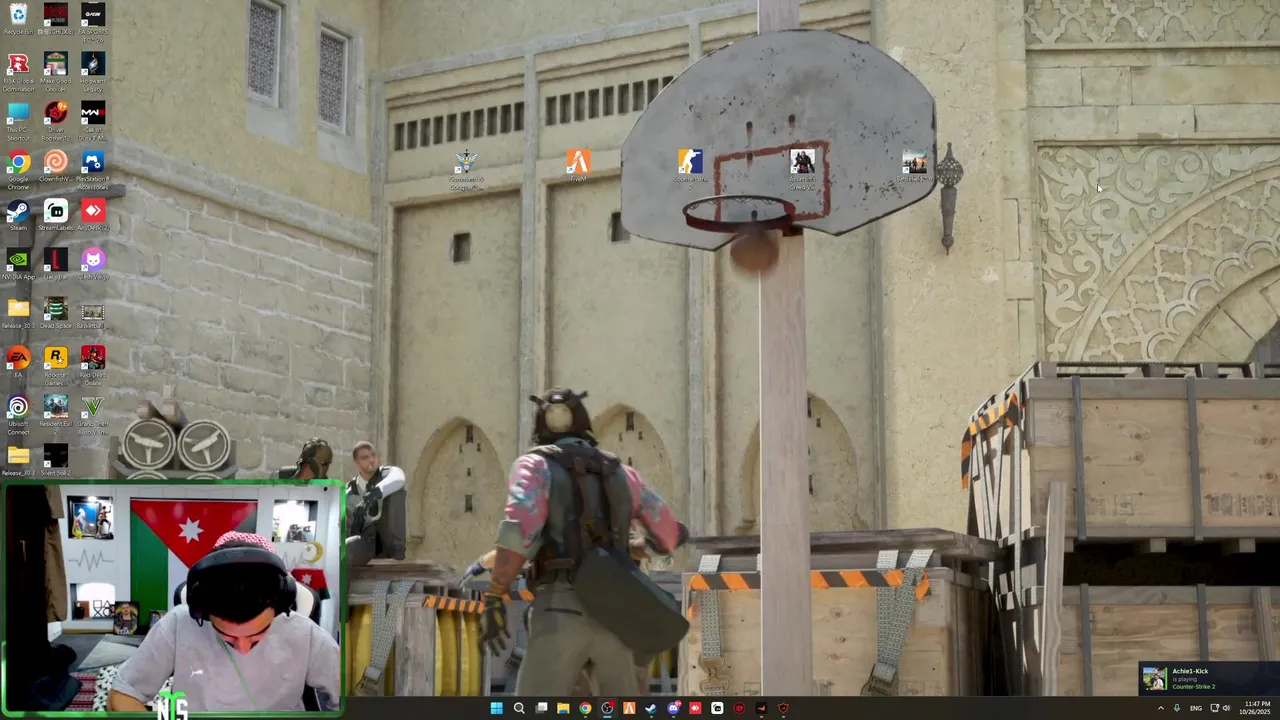
Task: Switch to Chrome on the taskbar
Action: point(585,708)
